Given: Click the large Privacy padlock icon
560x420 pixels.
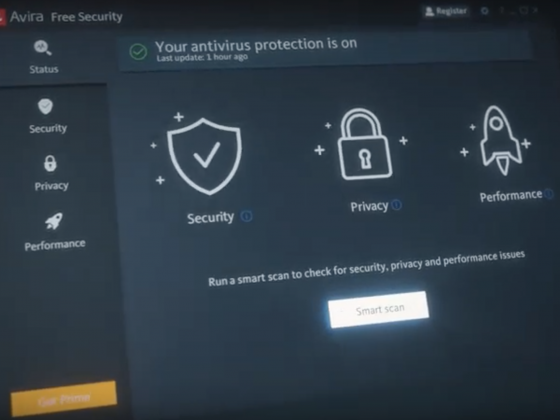Looking at the screenshot, I should tap(365, 144).
